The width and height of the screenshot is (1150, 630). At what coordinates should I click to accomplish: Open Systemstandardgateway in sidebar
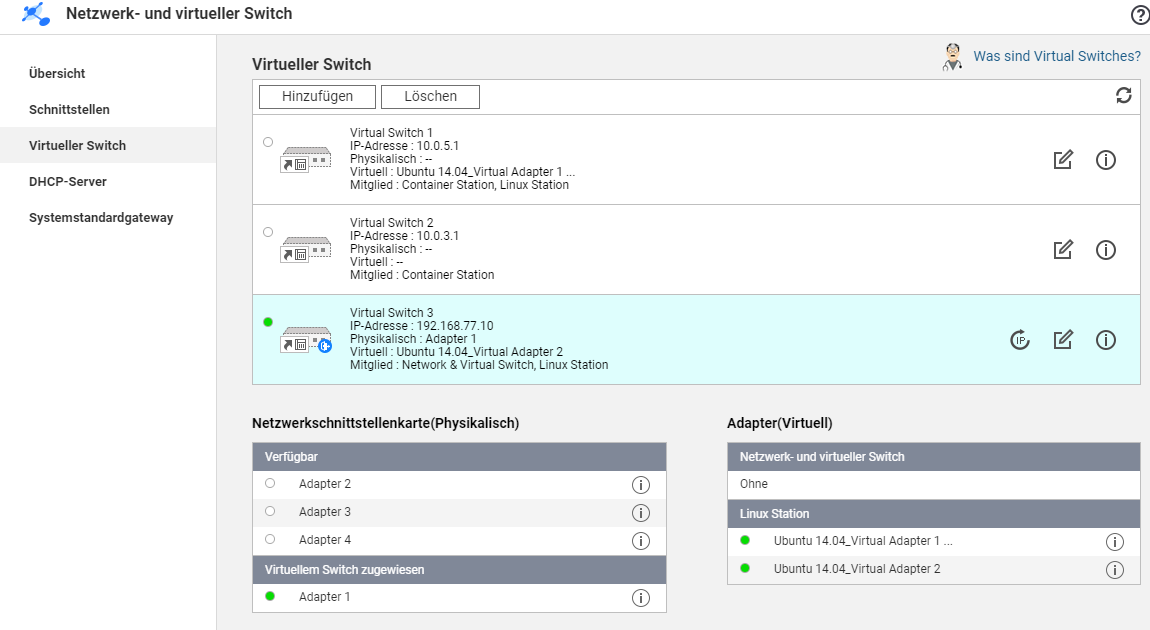101,217
